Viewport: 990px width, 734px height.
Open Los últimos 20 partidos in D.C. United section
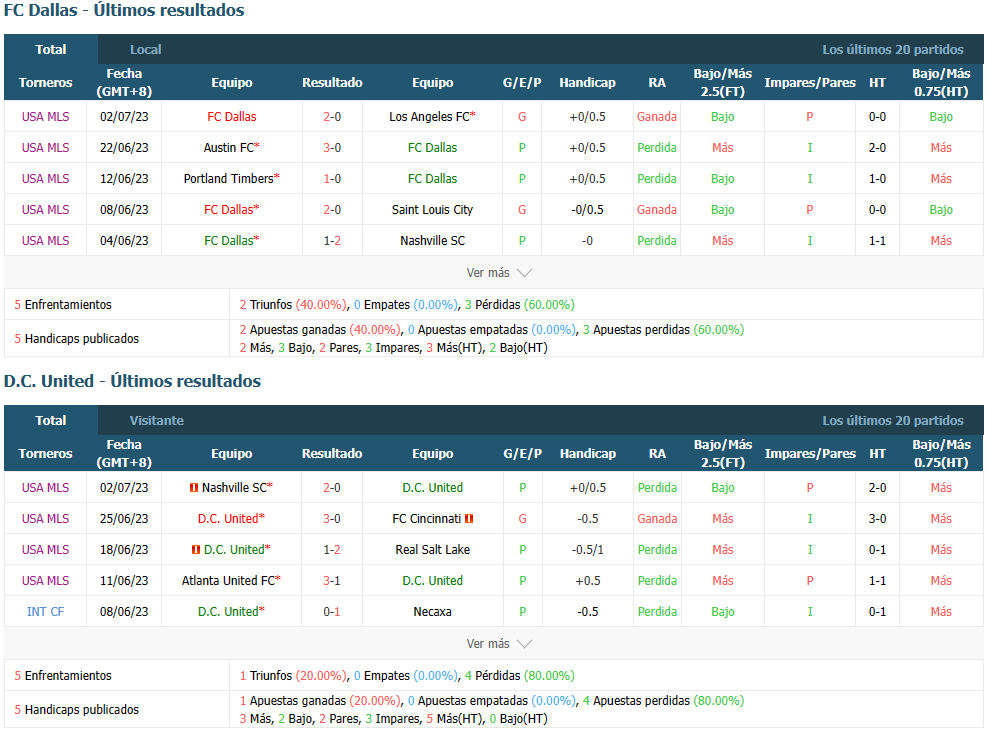click(893, 420)
